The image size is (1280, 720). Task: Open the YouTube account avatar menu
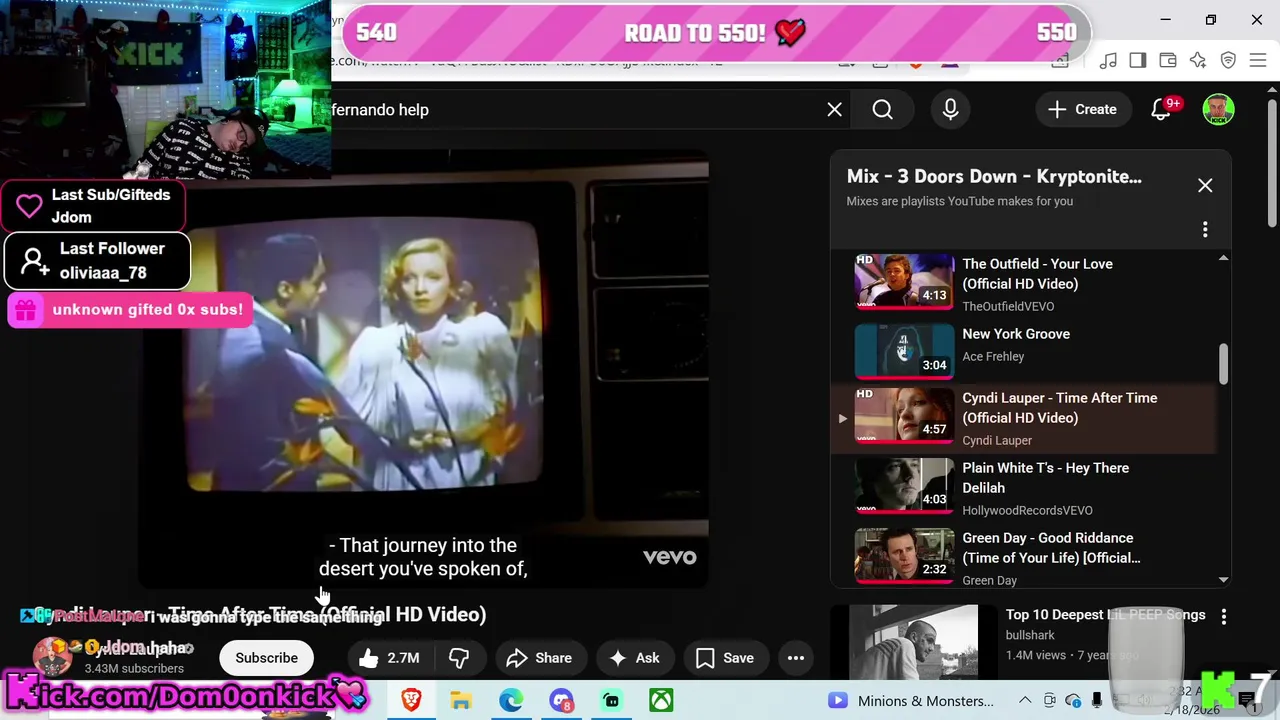click(1218, 110)
